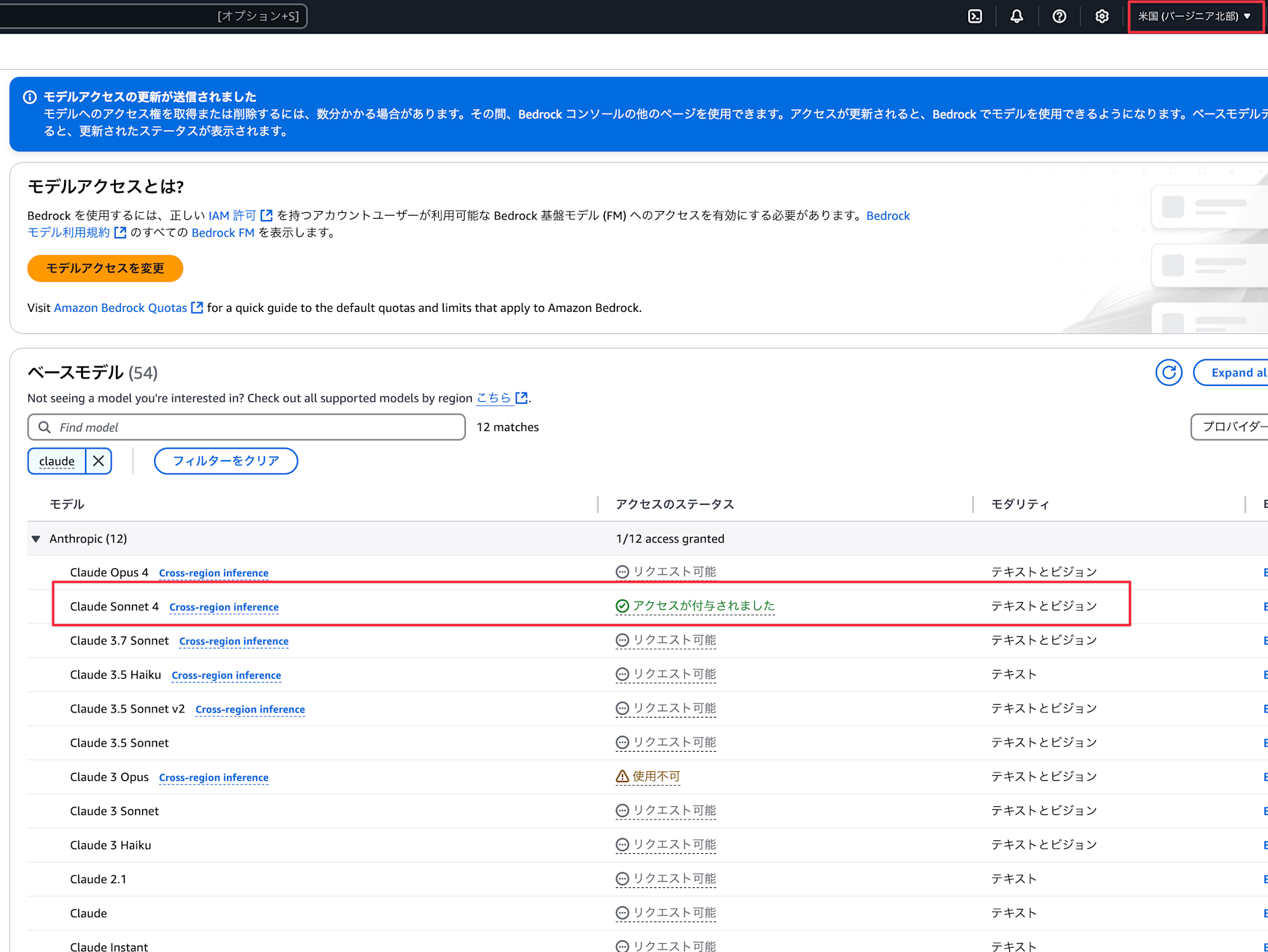Select the Claude 2.1 model name
The image size is (1268, 952).
pos(98,880)
